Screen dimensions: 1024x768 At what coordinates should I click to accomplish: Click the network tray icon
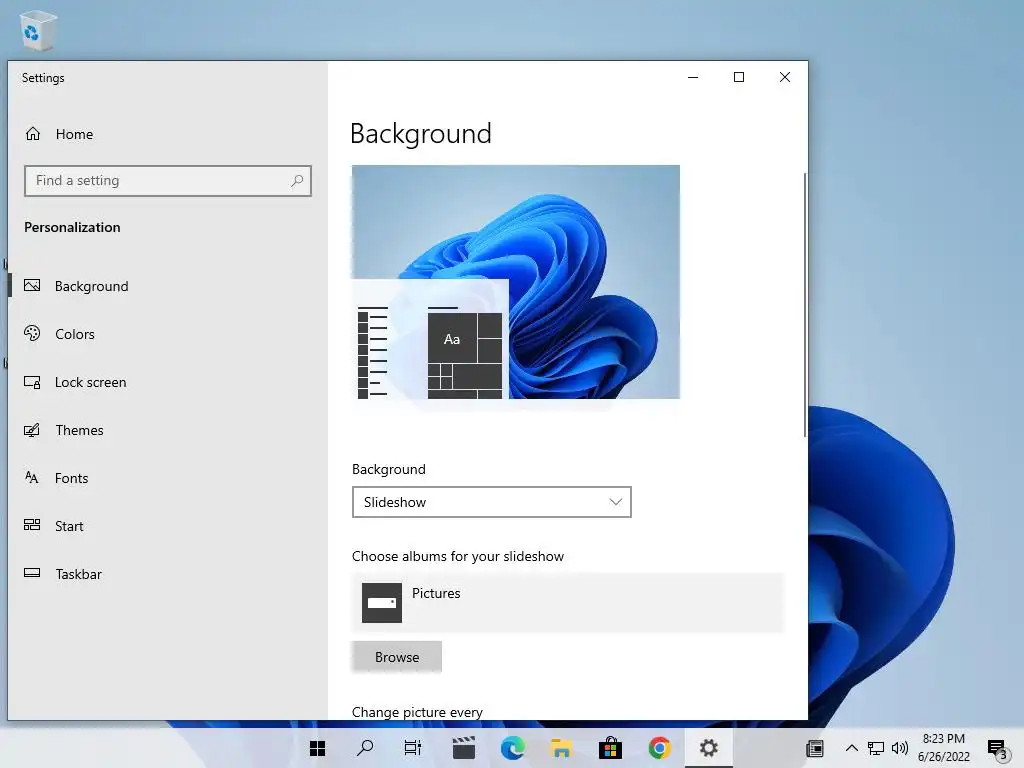click(876, 748)
